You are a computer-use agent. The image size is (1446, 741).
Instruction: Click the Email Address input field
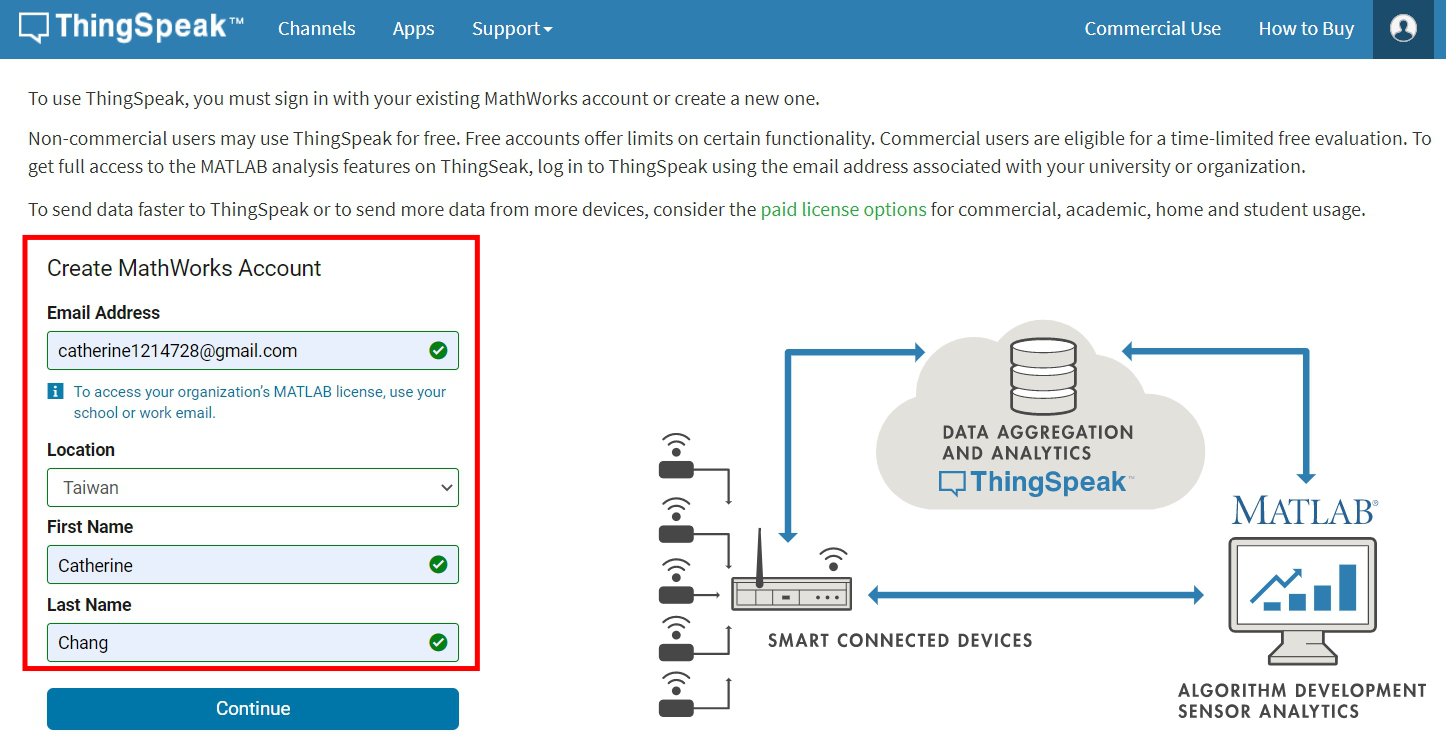coord(253,351)
